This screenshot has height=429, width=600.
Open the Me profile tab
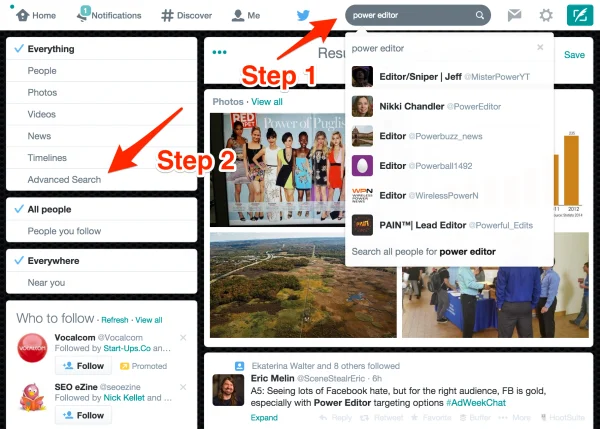tap(246, 15)
